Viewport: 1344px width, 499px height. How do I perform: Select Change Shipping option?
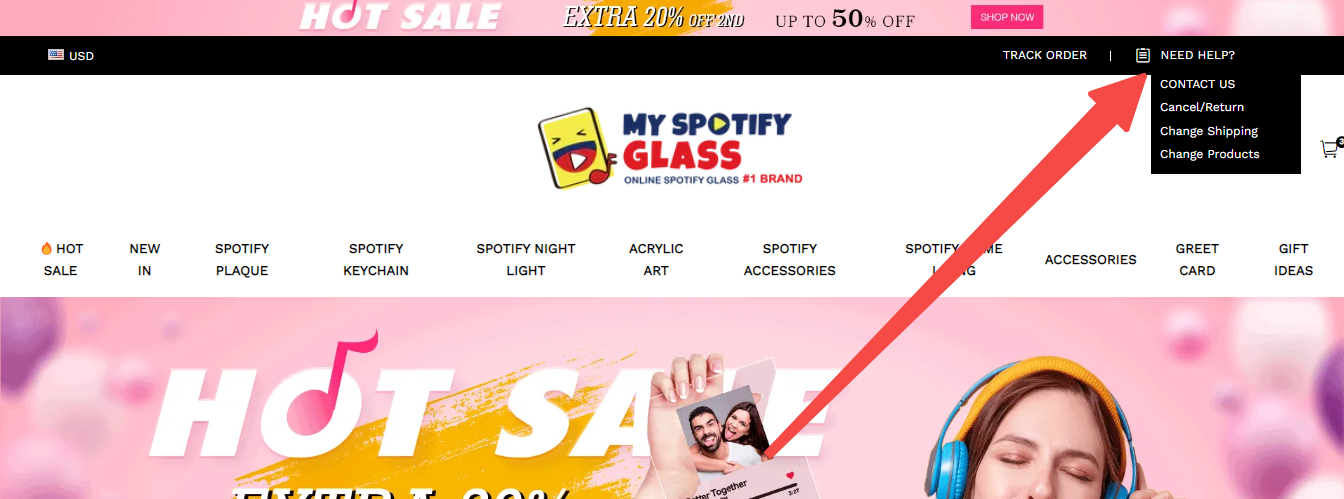click(x=1209, y=131)
